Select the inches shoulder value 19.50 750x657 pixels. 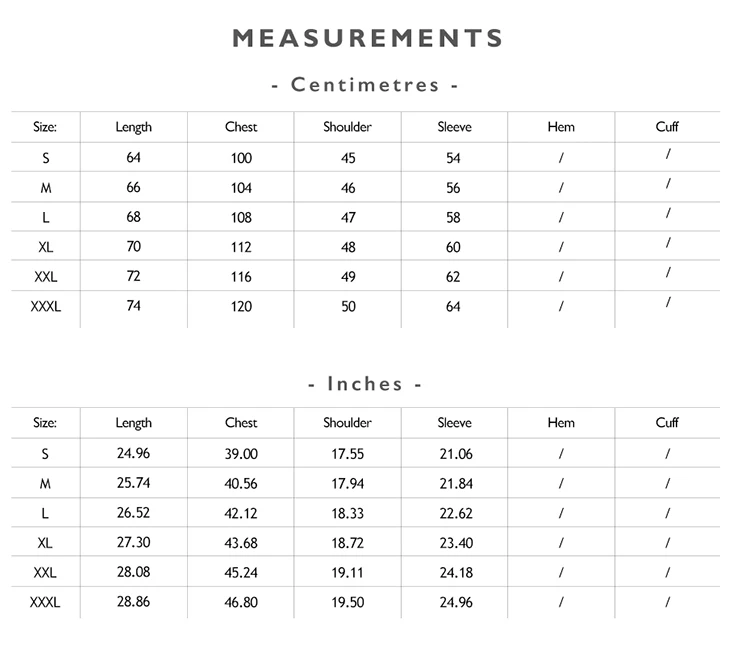click(x=348, y=602)
